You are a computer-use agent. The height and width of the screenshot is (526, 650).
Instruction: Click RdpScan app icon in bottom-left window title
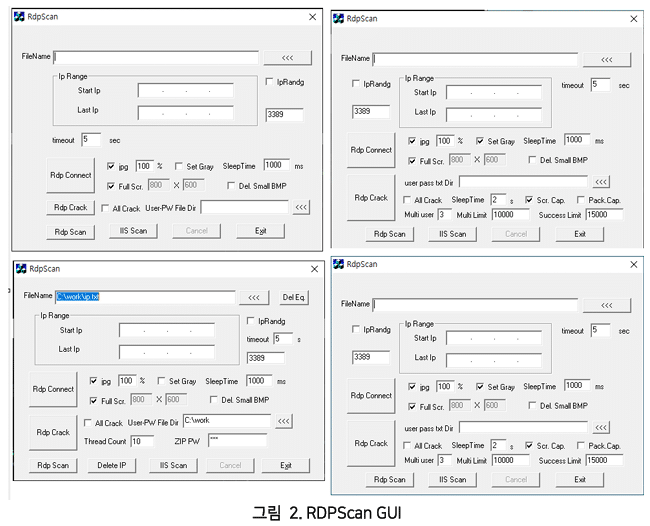21,269
